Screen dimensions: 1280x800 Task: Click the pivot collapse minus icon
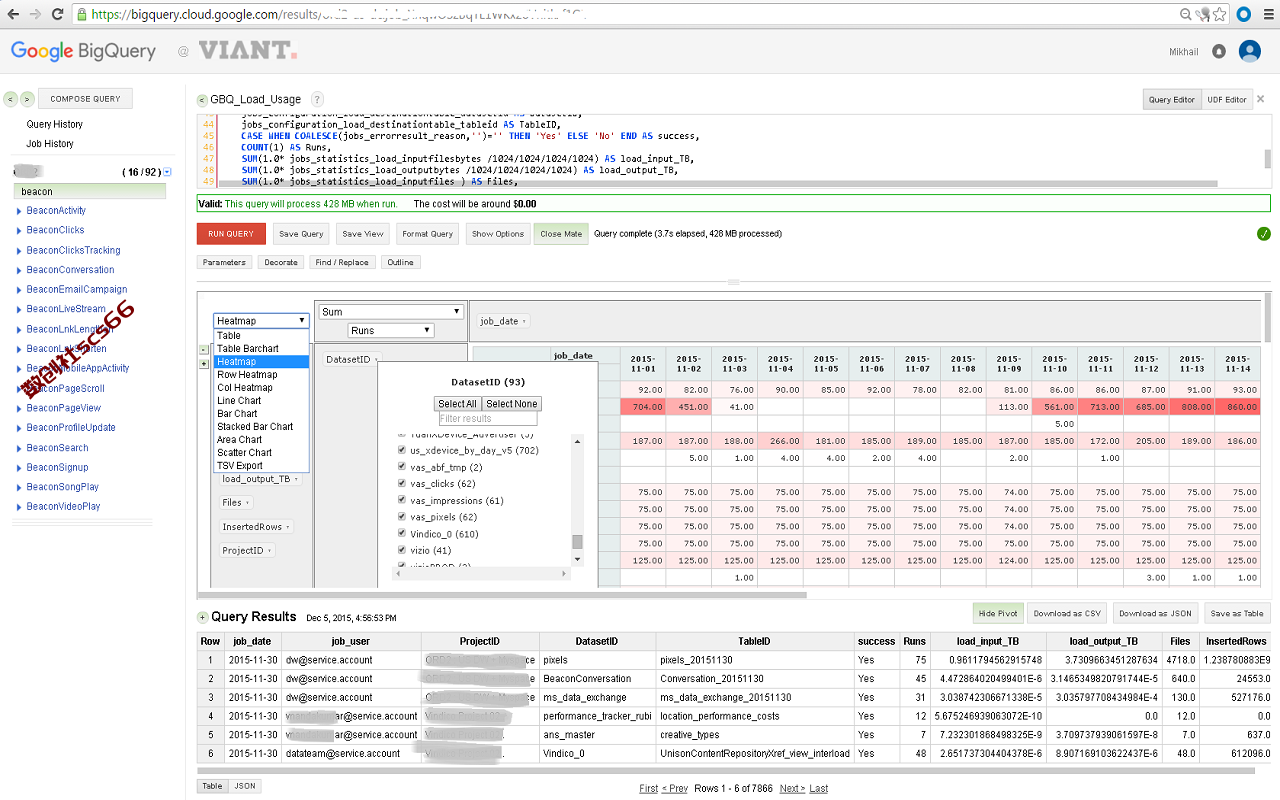tap(204, 350)
